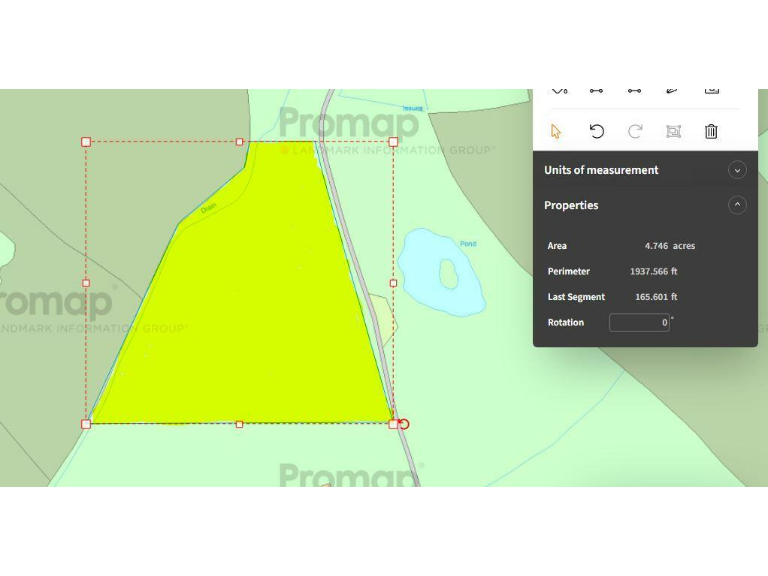Click the undo arrow icon
The height and width of the screenshot is (576, 768).
tap(596, 131)
